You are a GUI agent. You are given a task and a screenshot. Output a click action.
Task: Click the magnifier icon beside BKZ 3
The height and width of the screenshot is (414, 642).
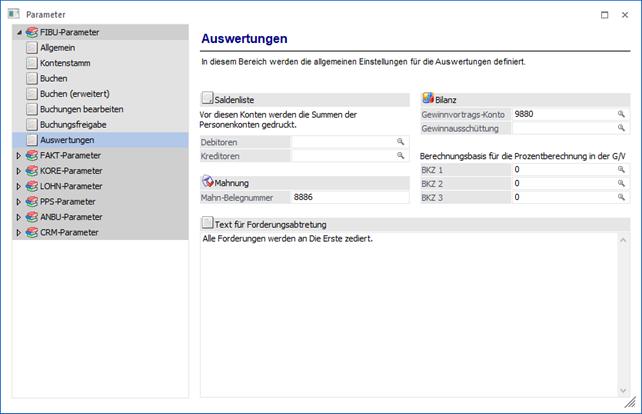(621, 198)
